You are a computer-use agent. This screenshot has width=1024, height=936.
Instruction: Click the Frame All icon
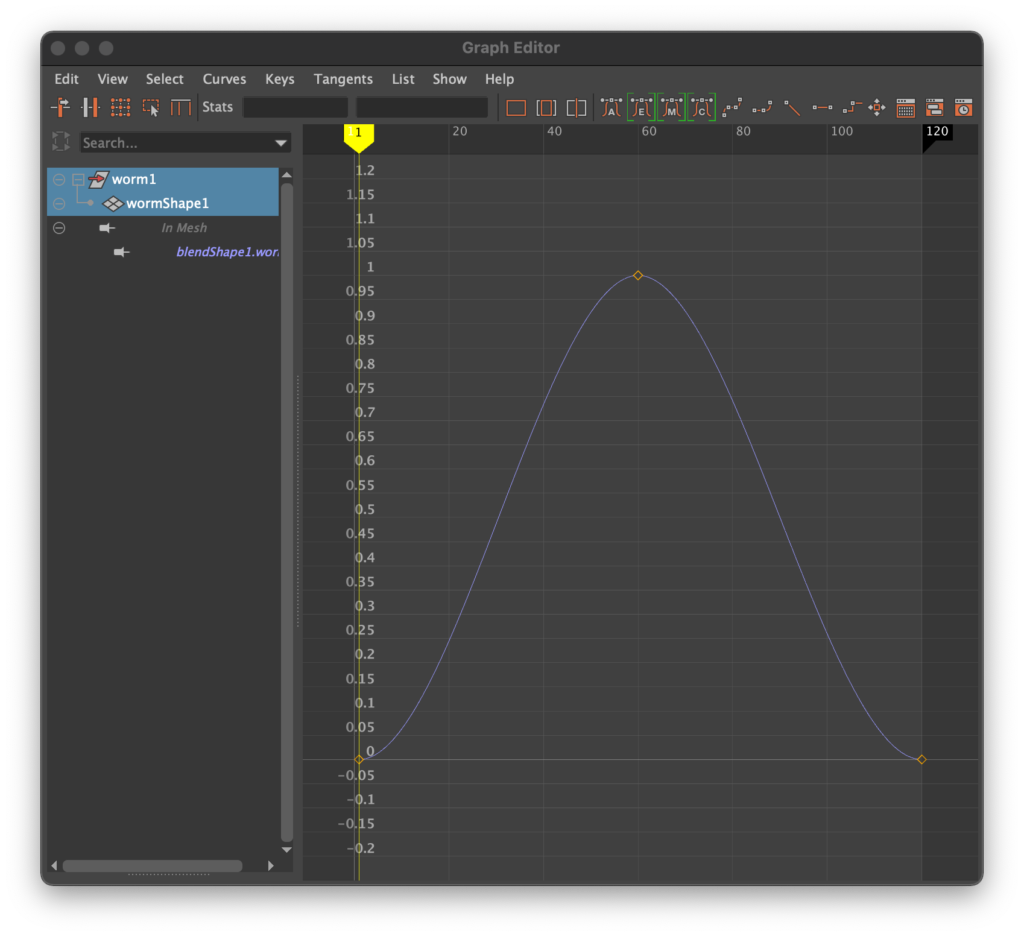(x=516, y=107)
